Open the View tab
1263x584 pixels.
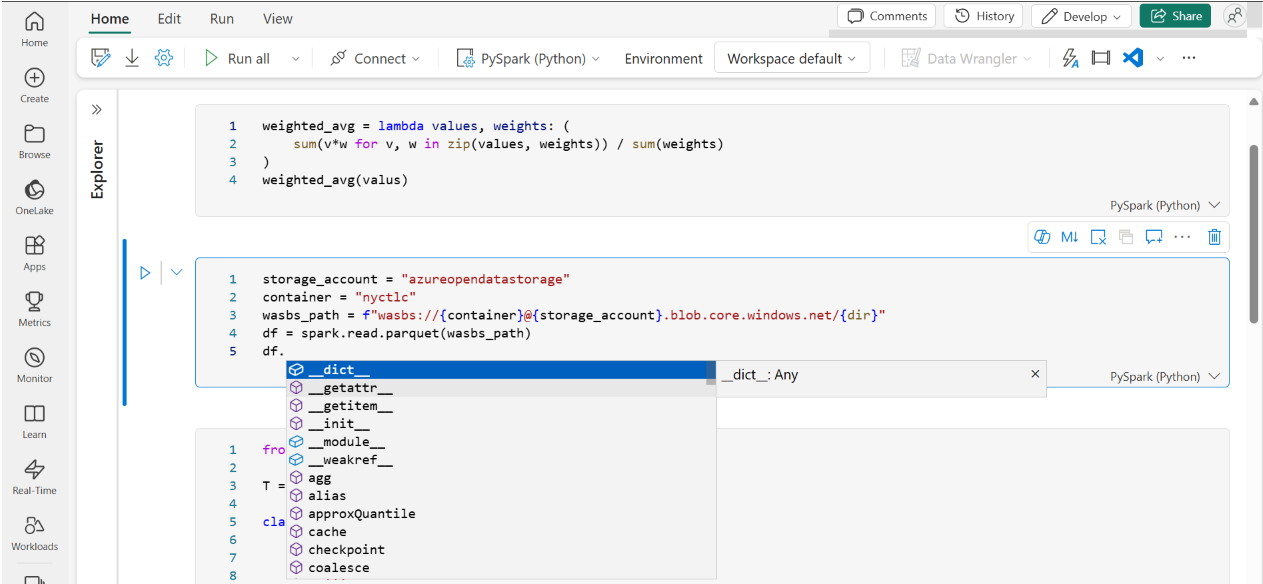pos(278,18)
